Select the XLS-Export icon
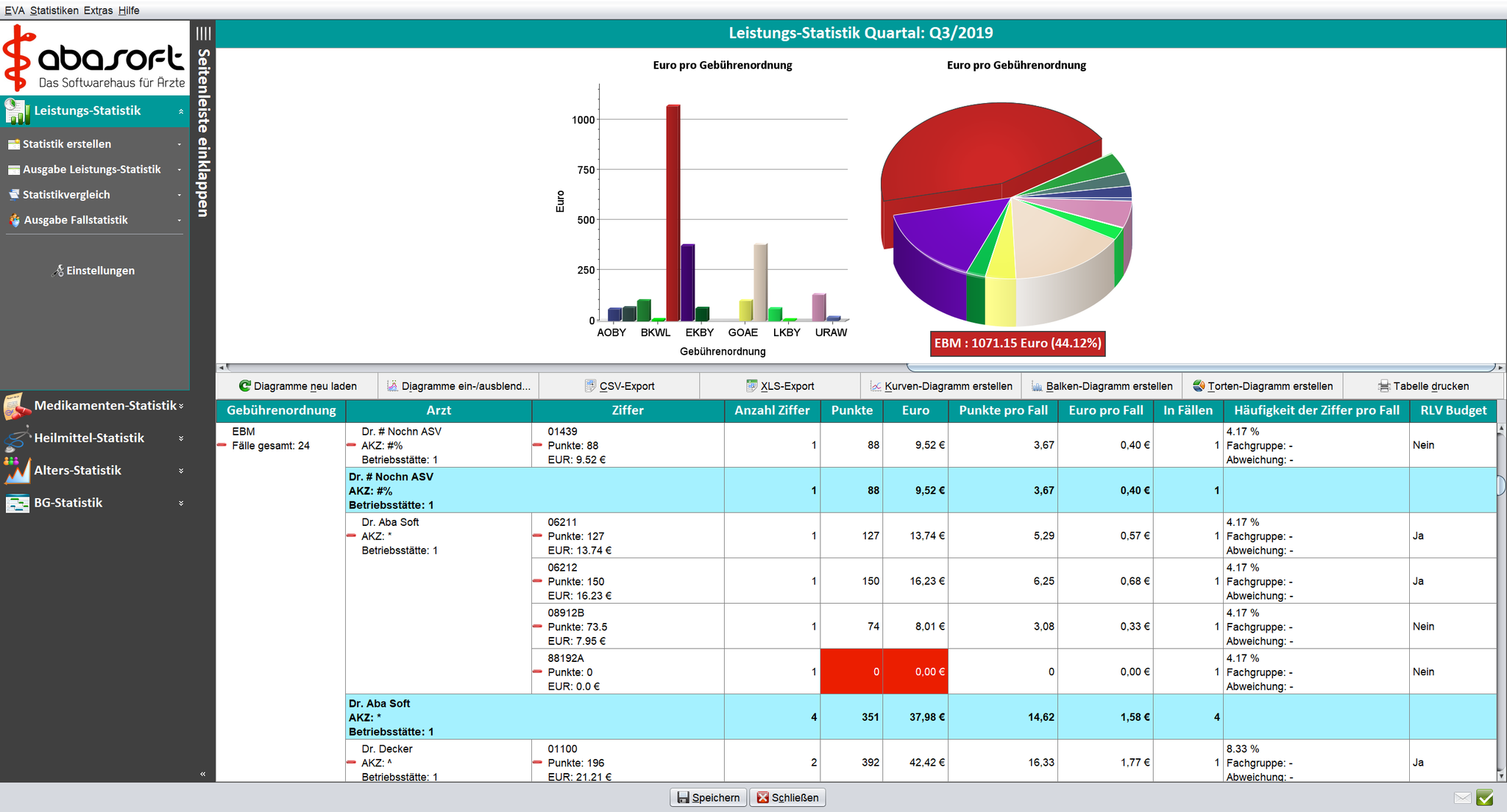Image resolution: width=1507 pixels, height=812 pixels. tap(751, 385)
